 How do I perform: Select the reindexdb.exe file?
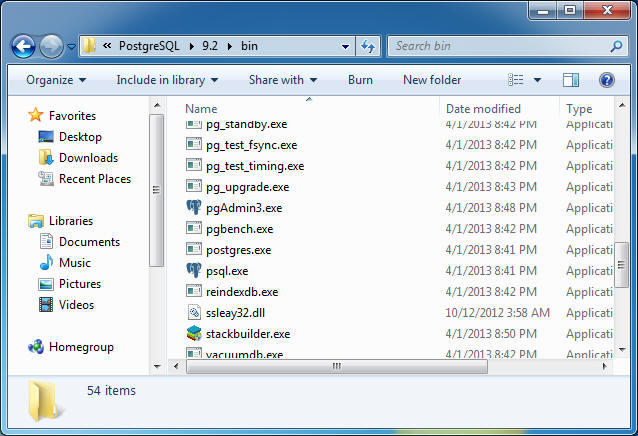242,292
